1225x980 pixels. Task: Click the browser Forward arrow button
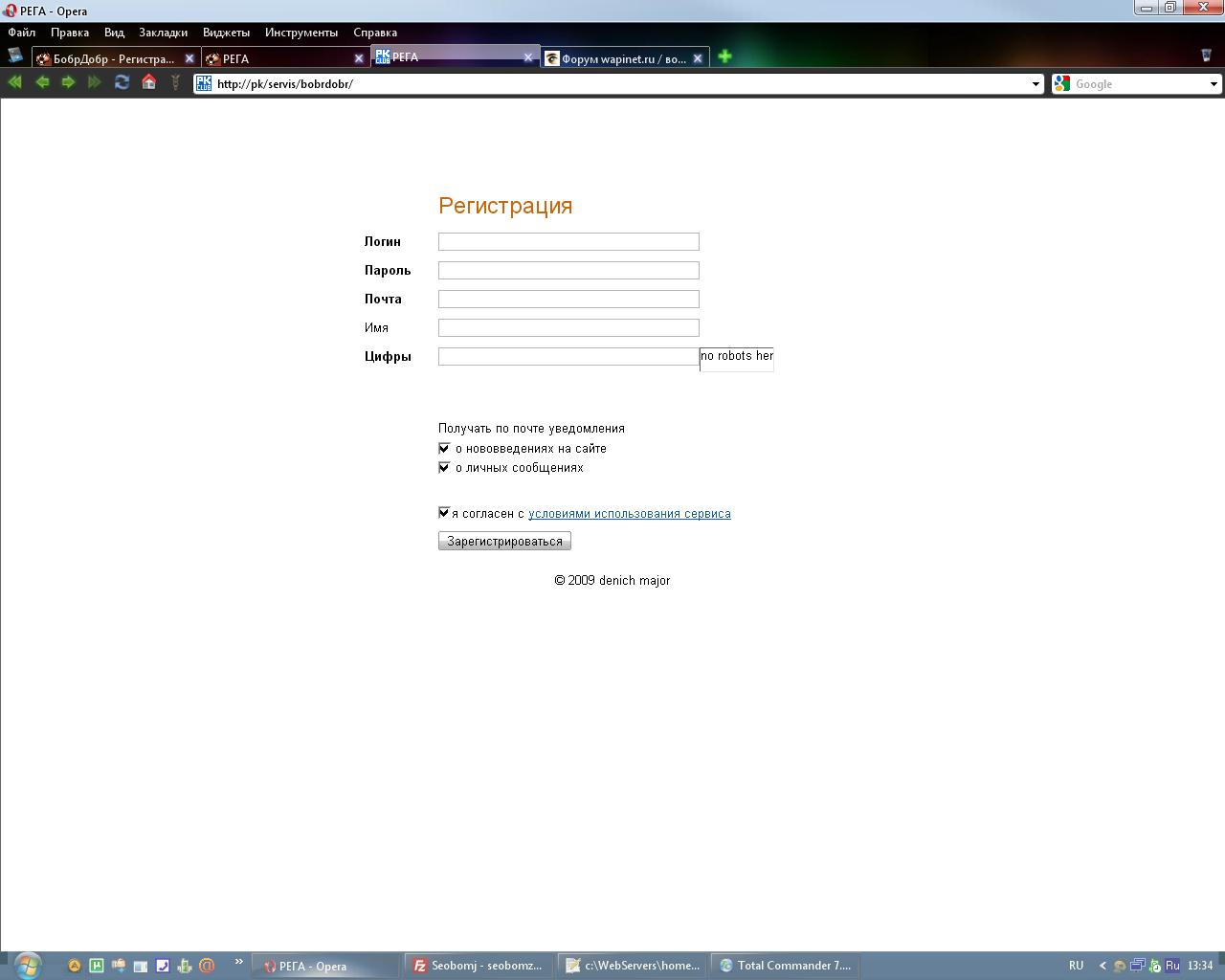coord(68,83)
